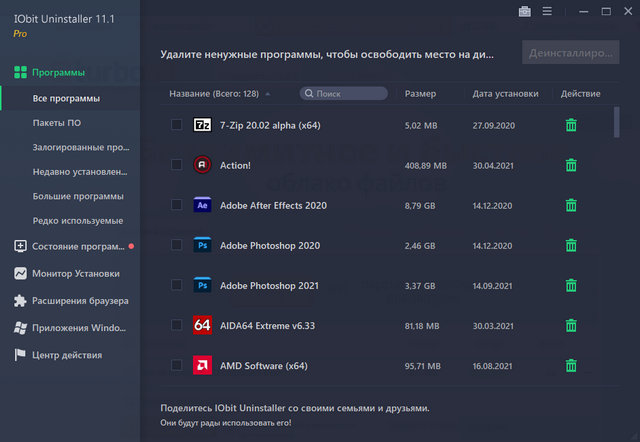Uninstall AIDA64 Extreme via trash icon
The image size is (640, 442).
coord(571,325)
